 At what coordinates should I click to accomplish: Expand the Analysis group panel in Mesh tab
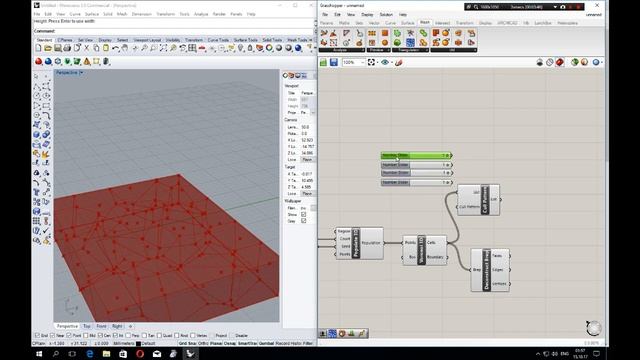(x=341, y=50)
